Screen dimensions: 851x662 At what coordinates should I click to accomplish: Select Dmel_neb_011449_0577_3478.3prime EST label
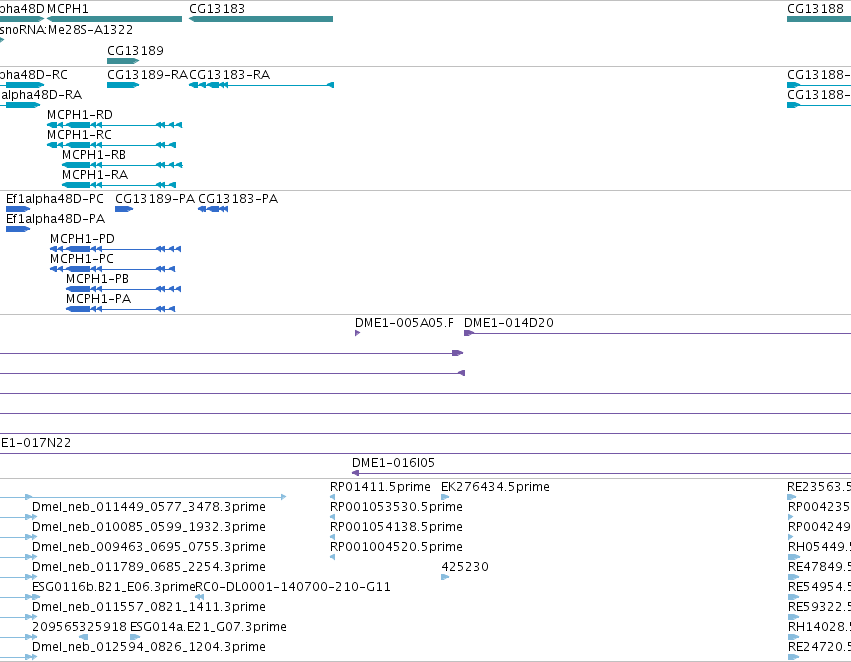[149, 507]
